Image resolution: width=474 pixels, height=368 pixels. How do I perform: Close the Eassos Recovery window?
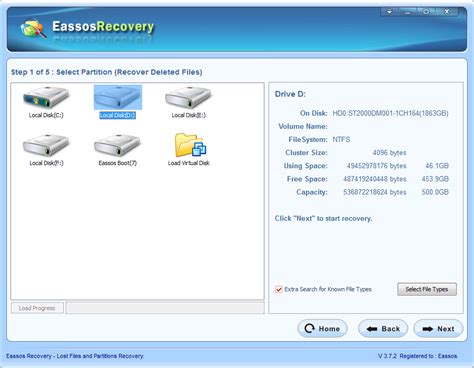pyautogui.click(x=447, y=12)
